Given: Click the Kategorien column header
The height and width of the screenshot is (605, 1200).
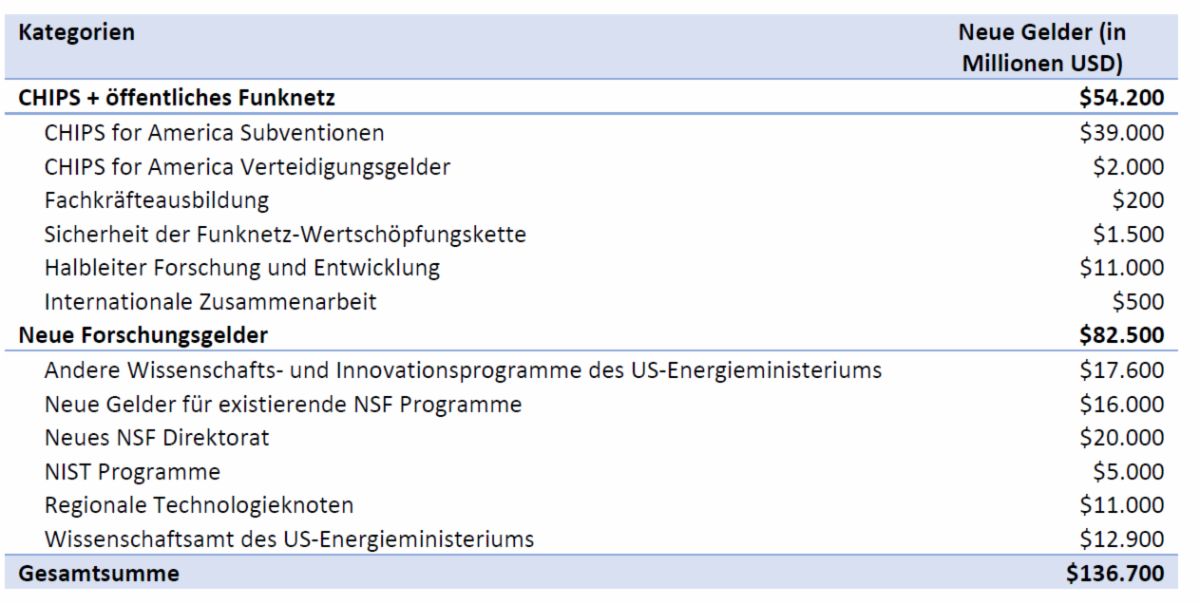Looking at the screenshot, I should (x=74, y=32).
